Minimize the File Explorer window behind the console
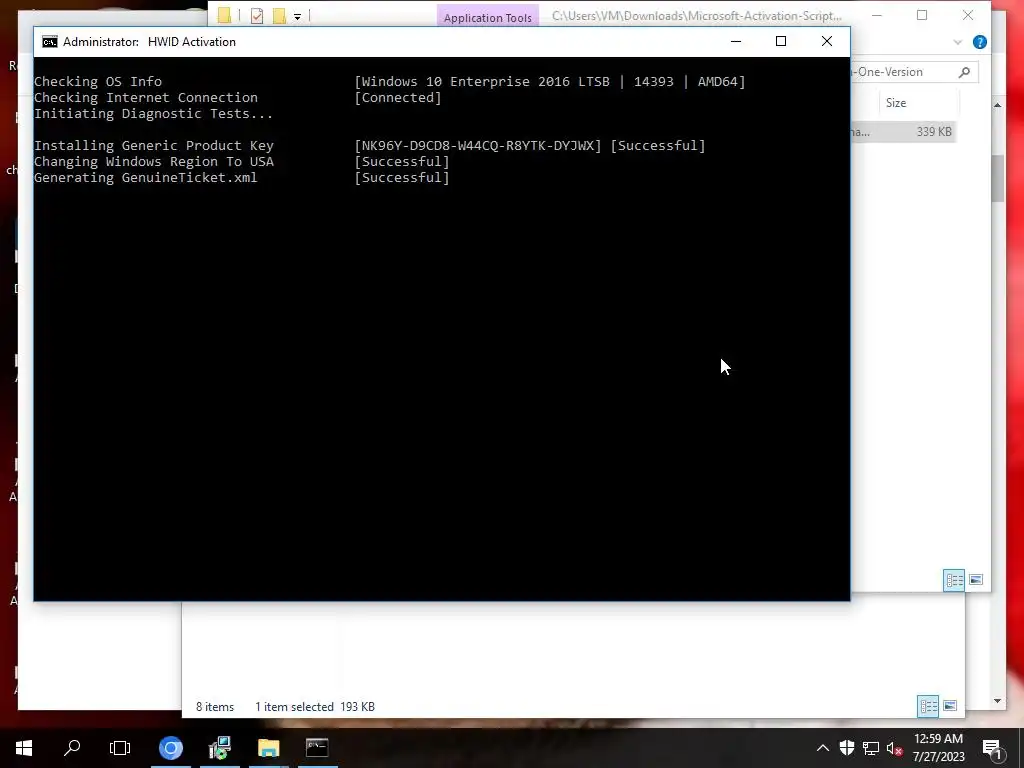1024x768 pixels. (877, 15)
